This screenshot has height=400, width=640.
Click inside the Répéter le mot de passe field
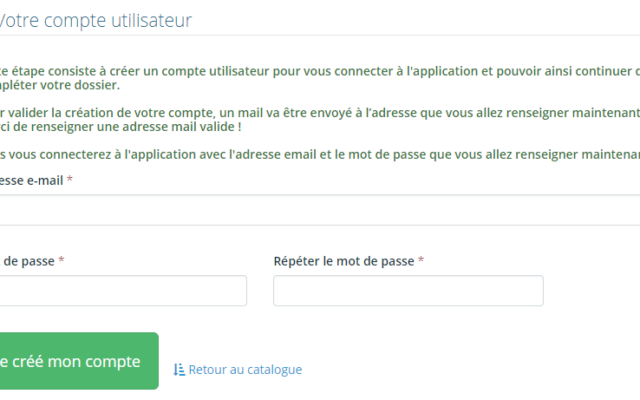pyautogui.click(x=408, y=291)
